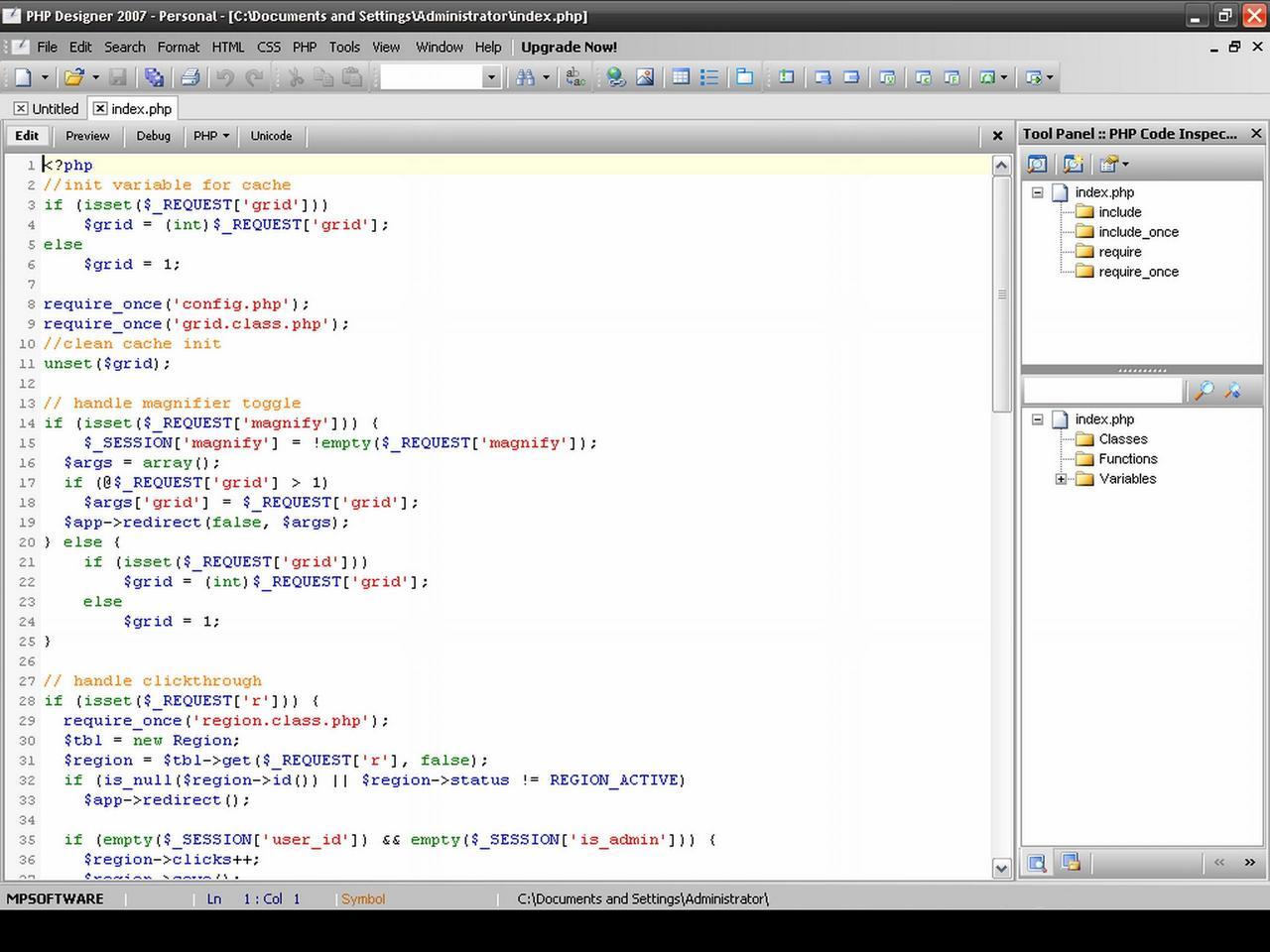Toggle the Symbol indicator in the status bar
The width and height of the screenshot is (1270, 952).
(x=362, y=898)
